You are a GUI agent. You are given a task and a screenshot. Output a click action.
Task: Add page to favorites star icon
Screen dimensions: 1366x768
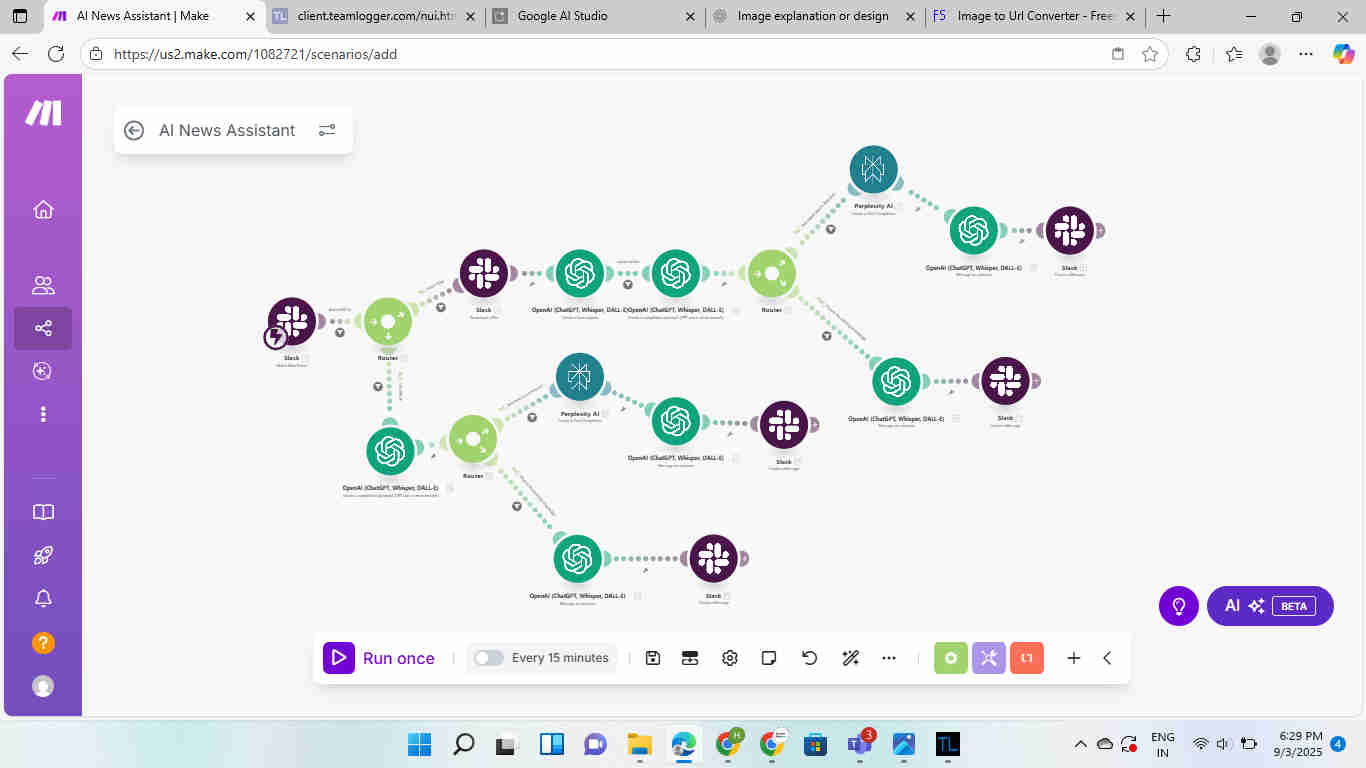(x=1150, y=54)
